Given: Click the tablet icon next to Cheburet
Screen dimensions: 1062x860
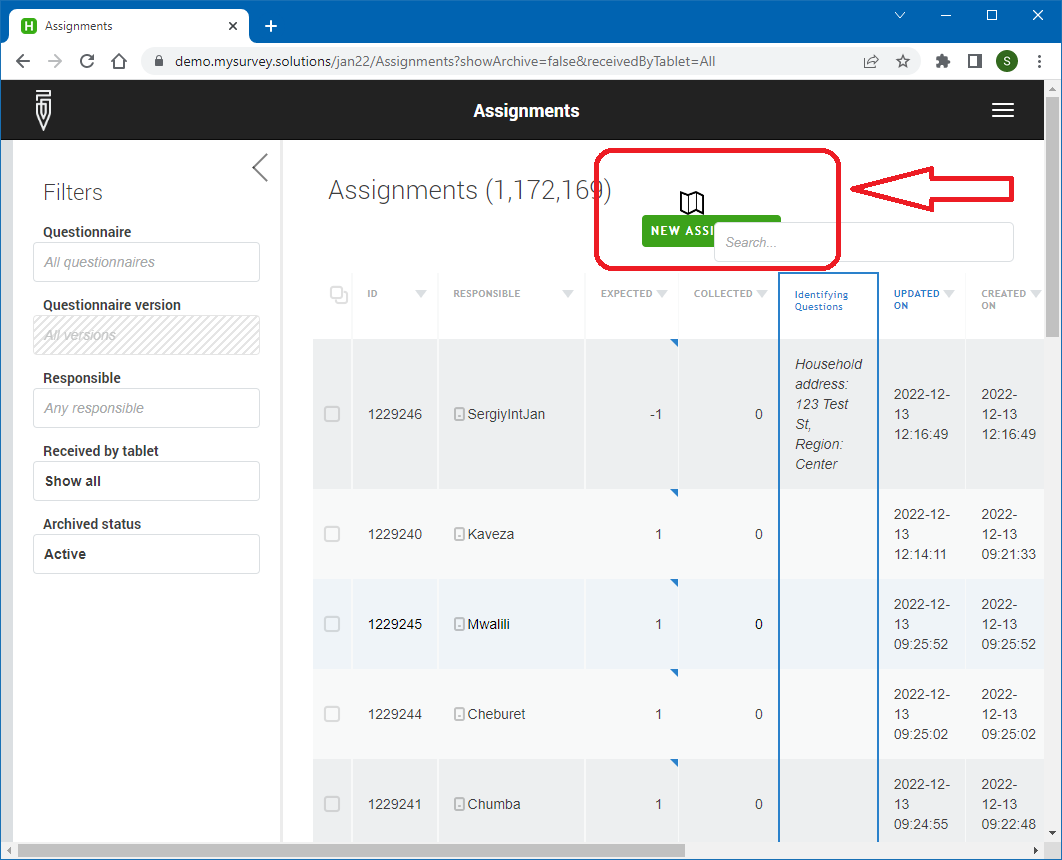Looking at the screenshot, I should click(459, 714).
